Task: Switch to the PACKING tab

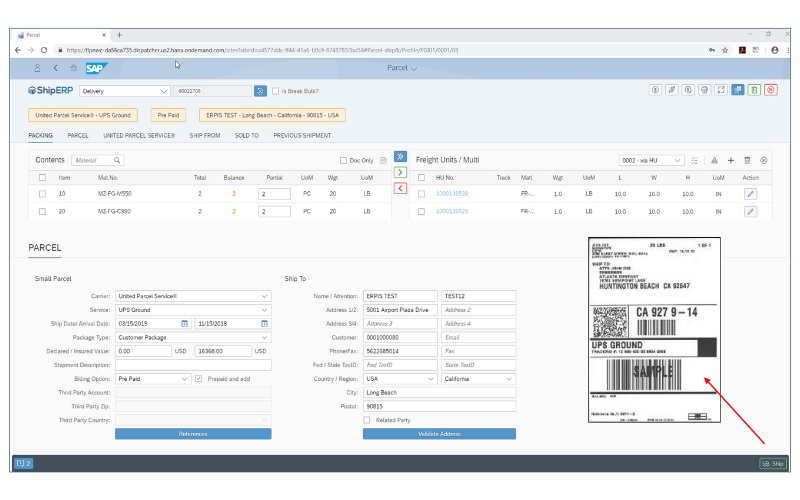Action: (40, 136)
